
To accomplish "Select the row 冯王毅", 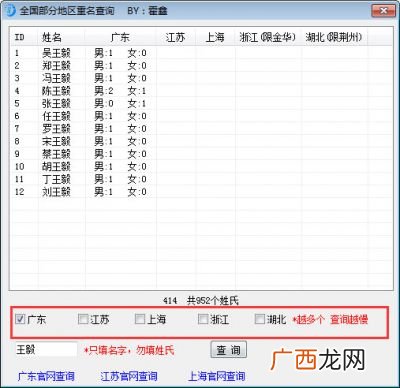I will point(202,78).
